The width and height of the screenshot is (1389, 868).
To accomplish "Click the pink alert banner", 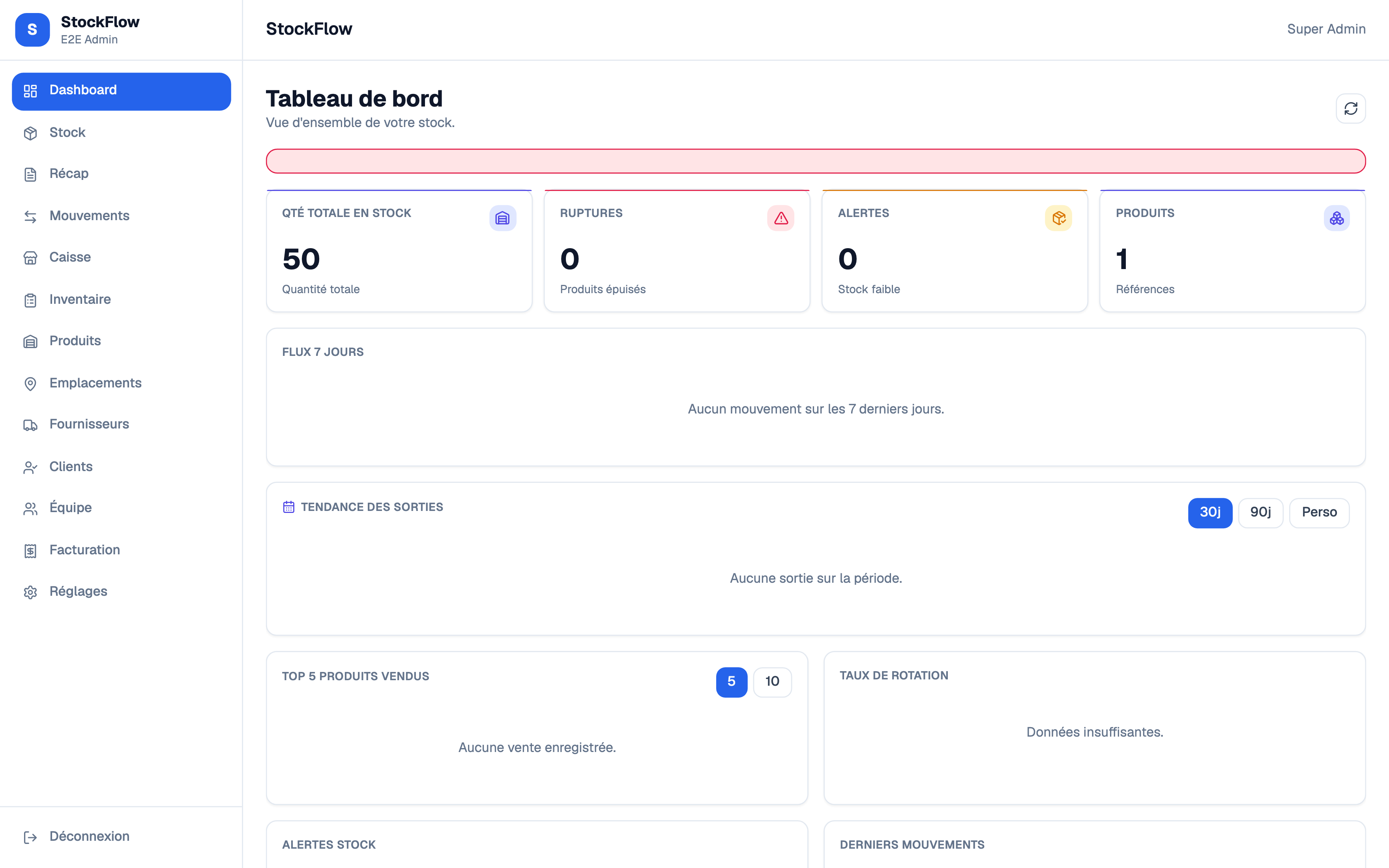I will coord(816,161).
